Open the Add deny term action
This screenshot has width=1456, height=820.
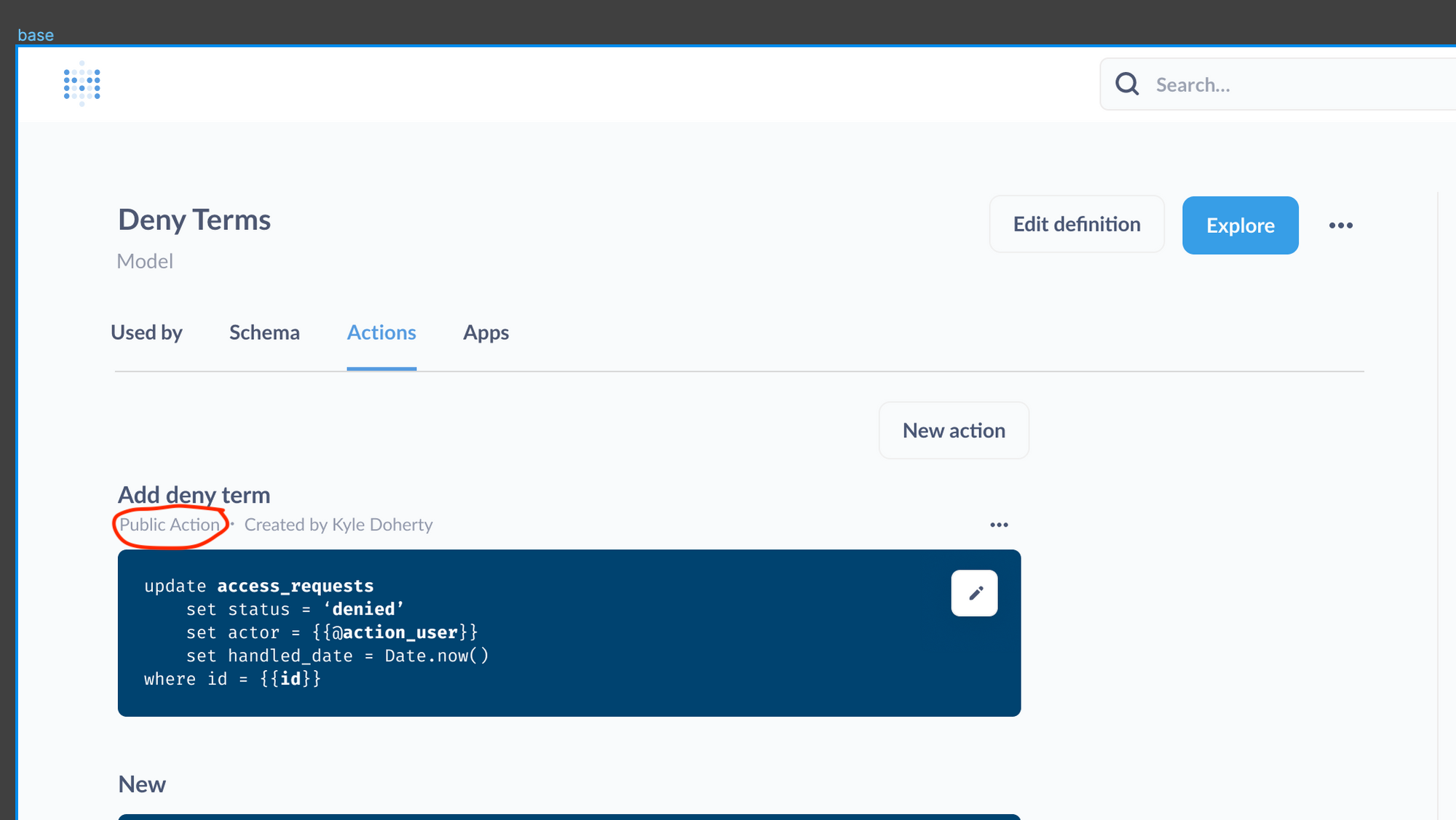pos(193,495)
